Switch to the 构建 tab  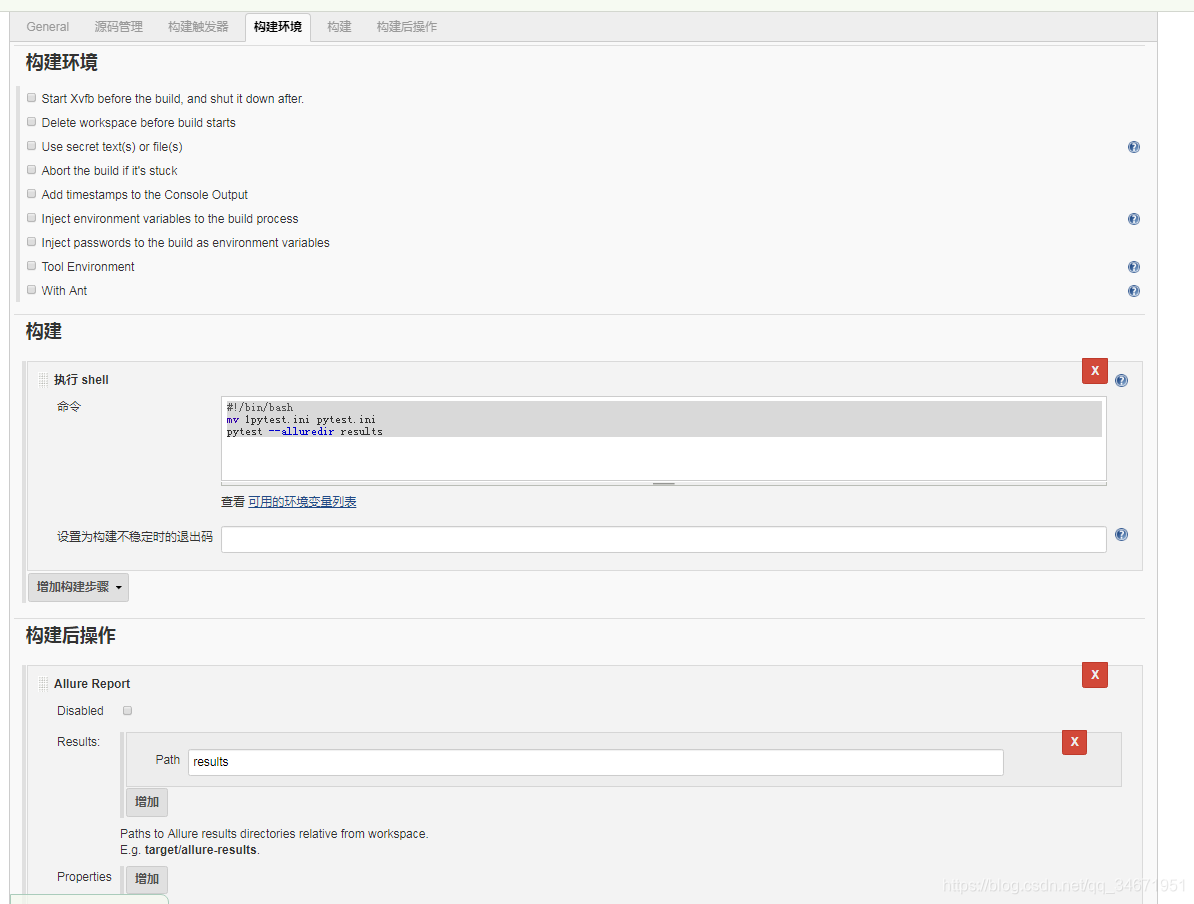(x=339, y=27)
